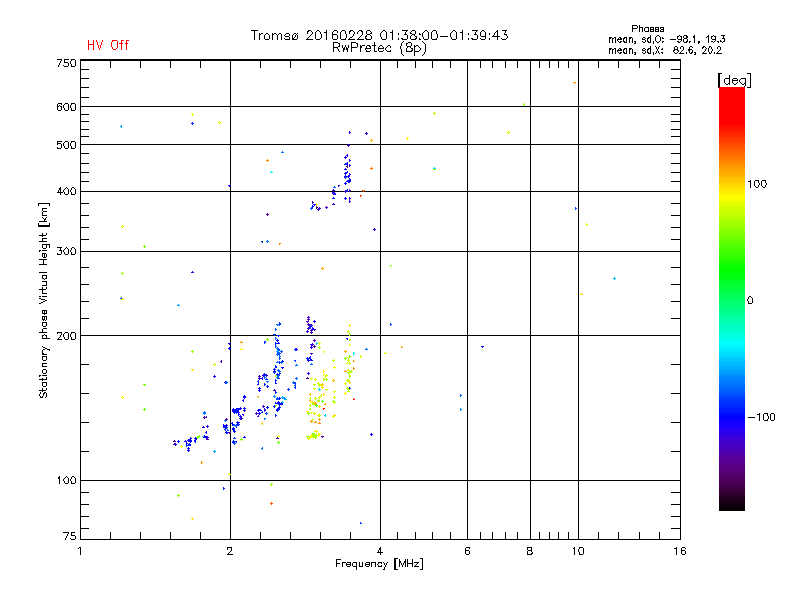This screenshot has width=800, height=600.
Task: Click the x-axis label '10'
Action: (x=578, y=551)
